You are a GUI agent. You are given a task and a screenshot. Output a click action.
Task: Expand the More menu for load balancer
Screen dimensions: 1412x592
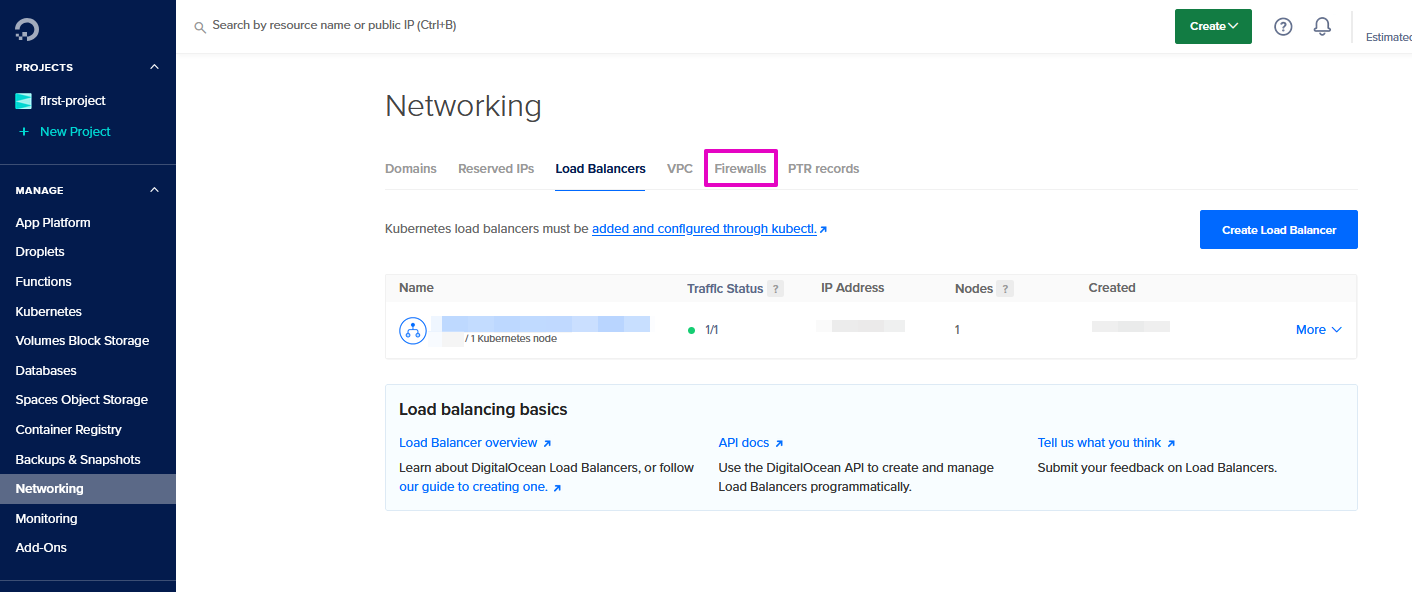(1318, 330)
